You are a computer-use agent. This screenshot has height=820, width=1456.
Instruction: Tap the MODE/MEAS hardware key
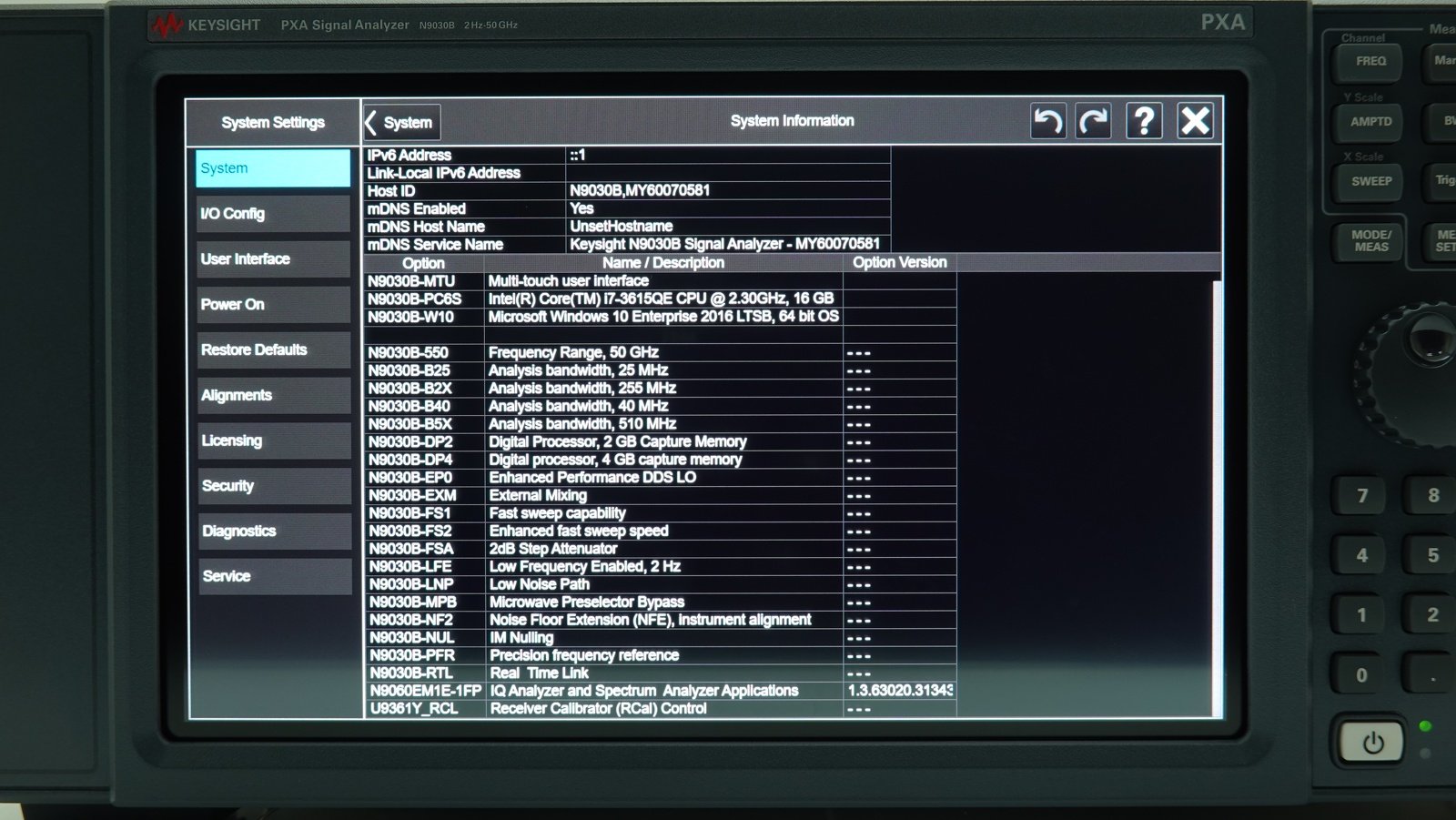(x=1370, y=241)
